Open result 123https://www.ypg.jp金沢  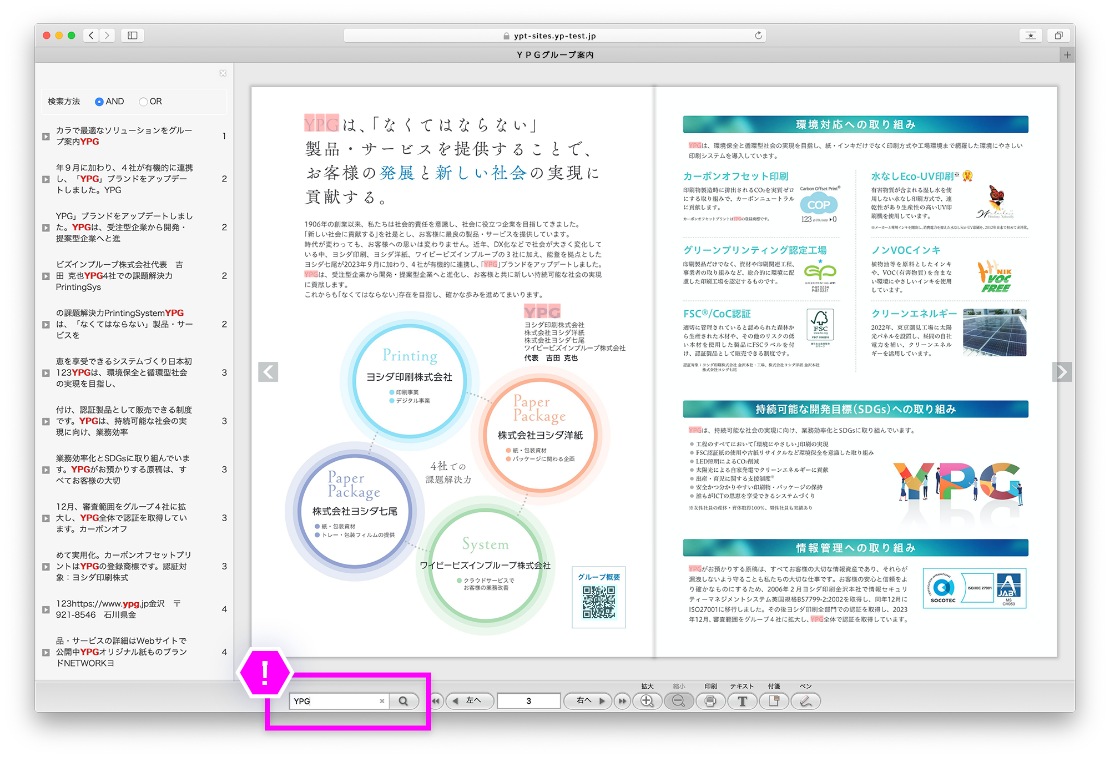pyautogui.click(x=118, y=609)
